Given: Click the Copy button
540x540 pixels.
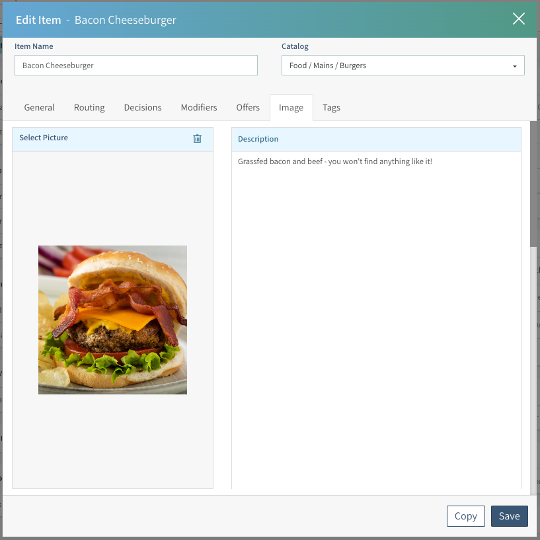Looking at the screenshot, I should tap(466, 516).
